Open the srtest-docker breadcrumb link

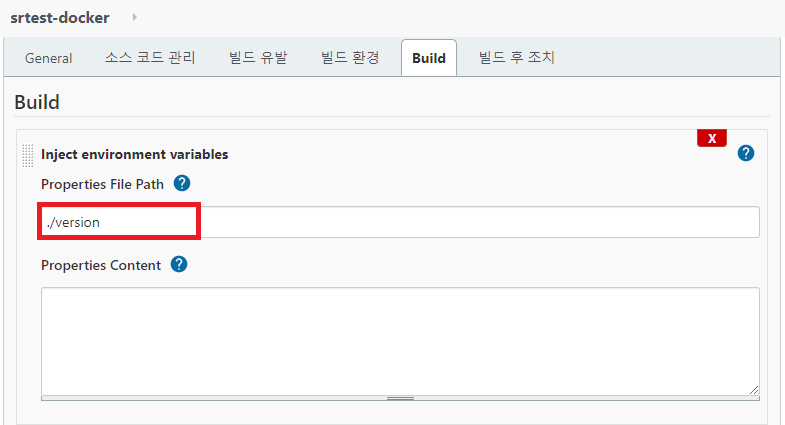60,18
